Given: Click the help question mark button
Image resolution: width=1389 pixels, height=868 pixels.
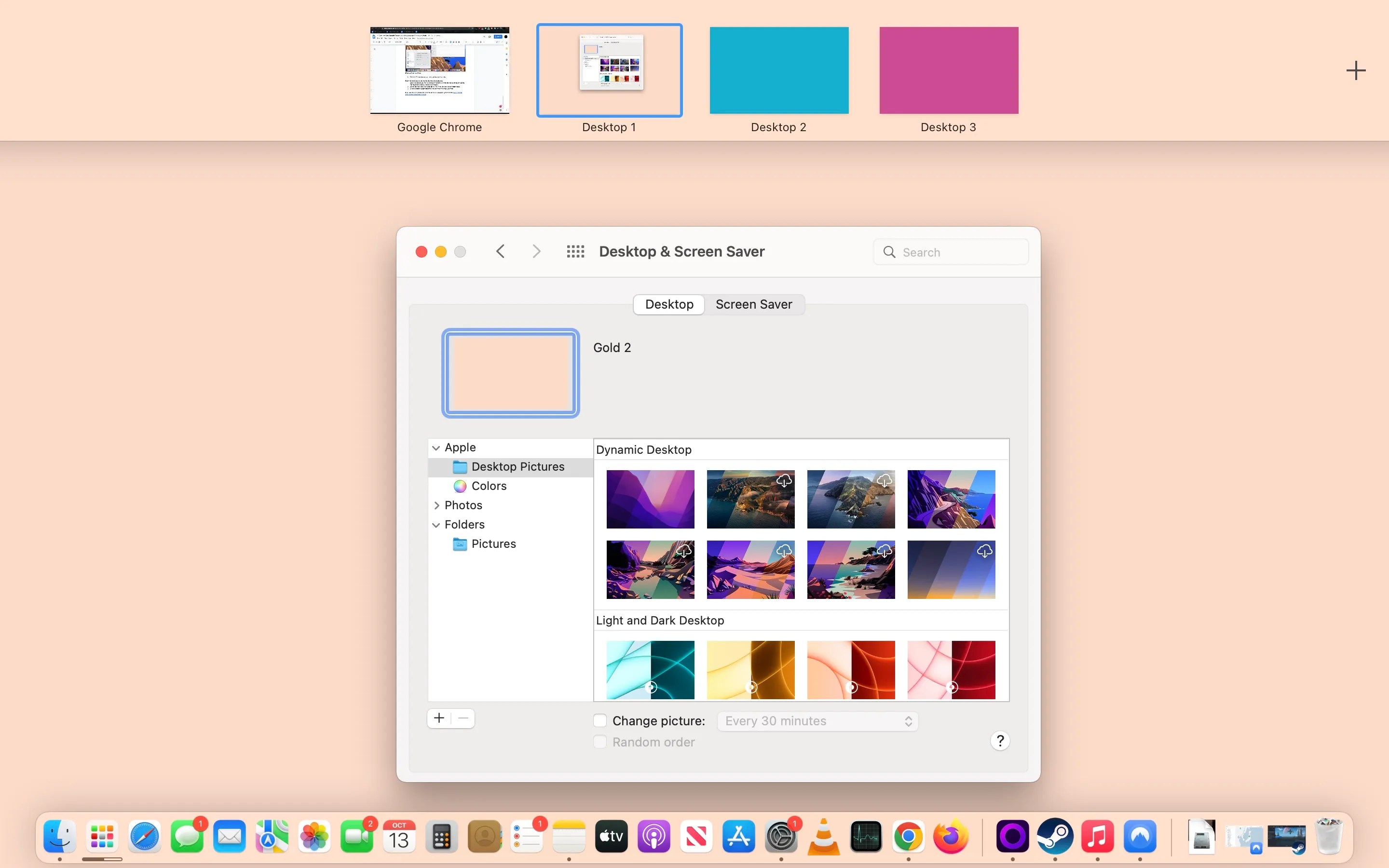Looking at the screenshot, I should pyautogui.click(x=999, y=741).
